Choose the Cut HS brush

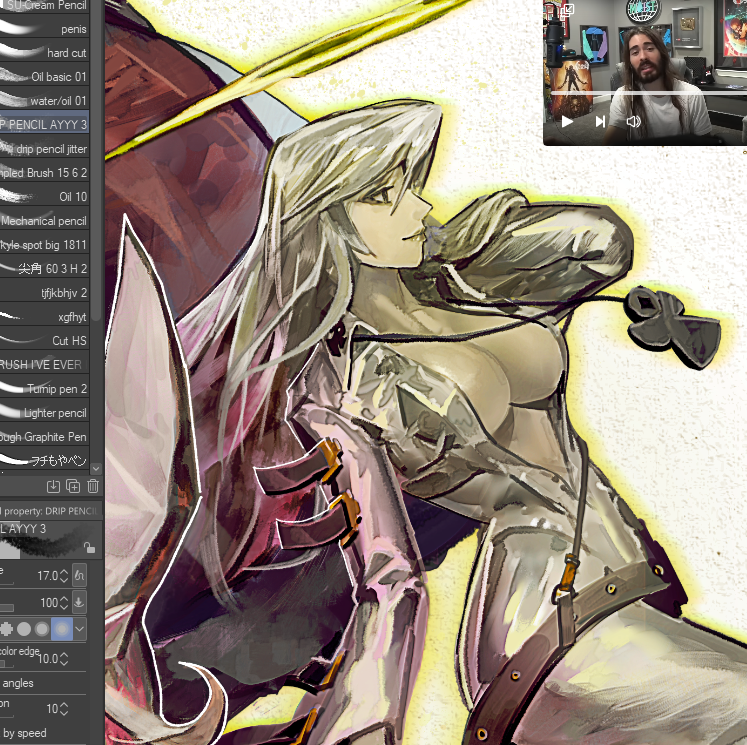(x=44, y=341)
